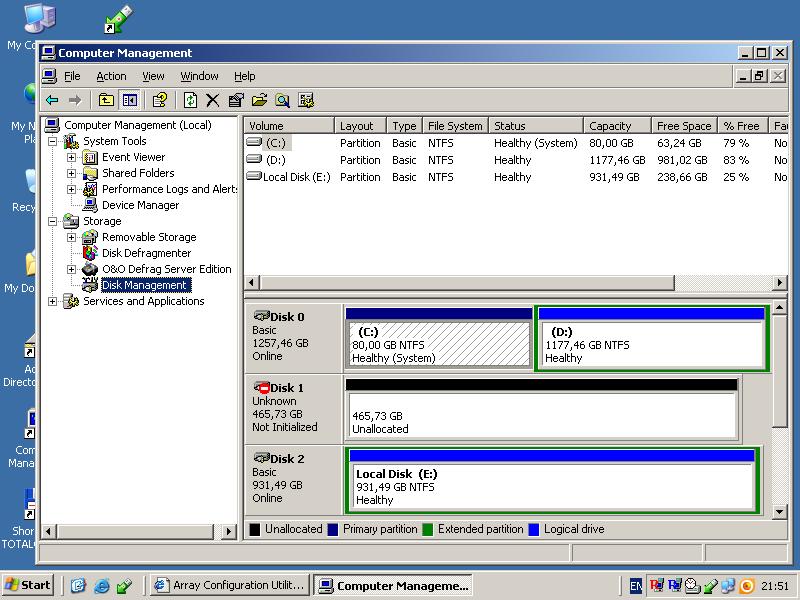The height and width of the screenshot is (600, 800).
Task: Sort by the Status column header
Action: [536, 126]
